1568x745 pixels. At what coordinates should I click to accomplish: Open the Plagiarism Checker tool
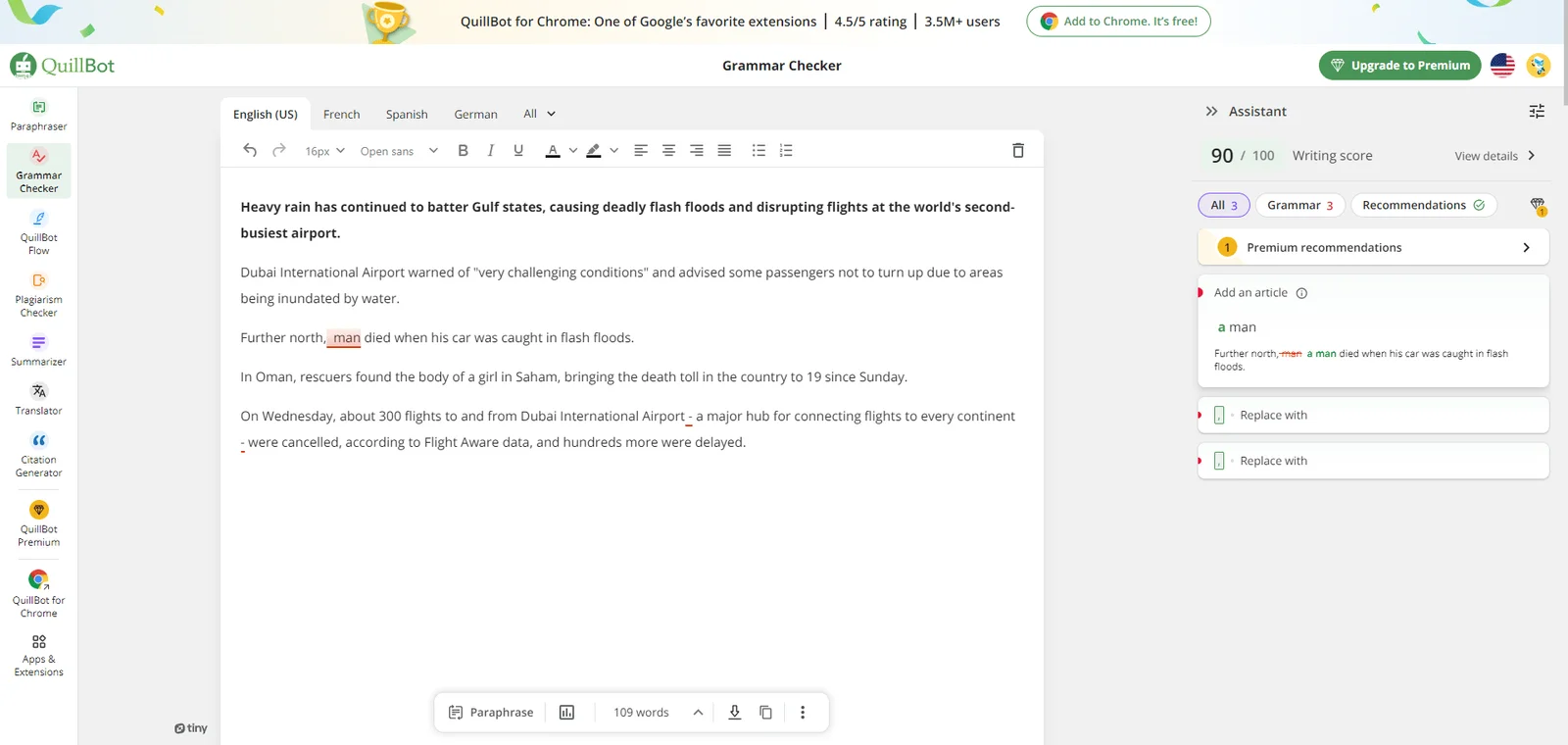[x=39, y=294]
